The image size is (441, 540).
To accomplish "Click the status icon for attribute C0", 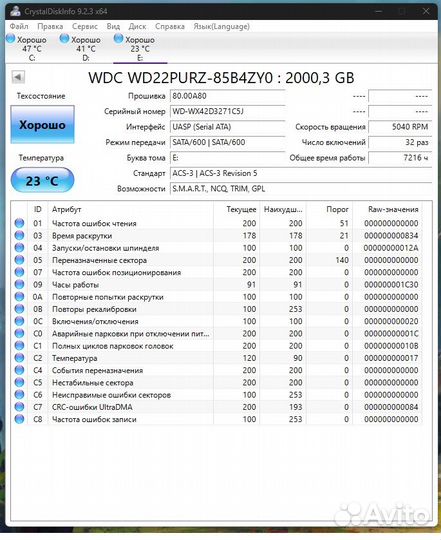I will (x=19, y=333).
